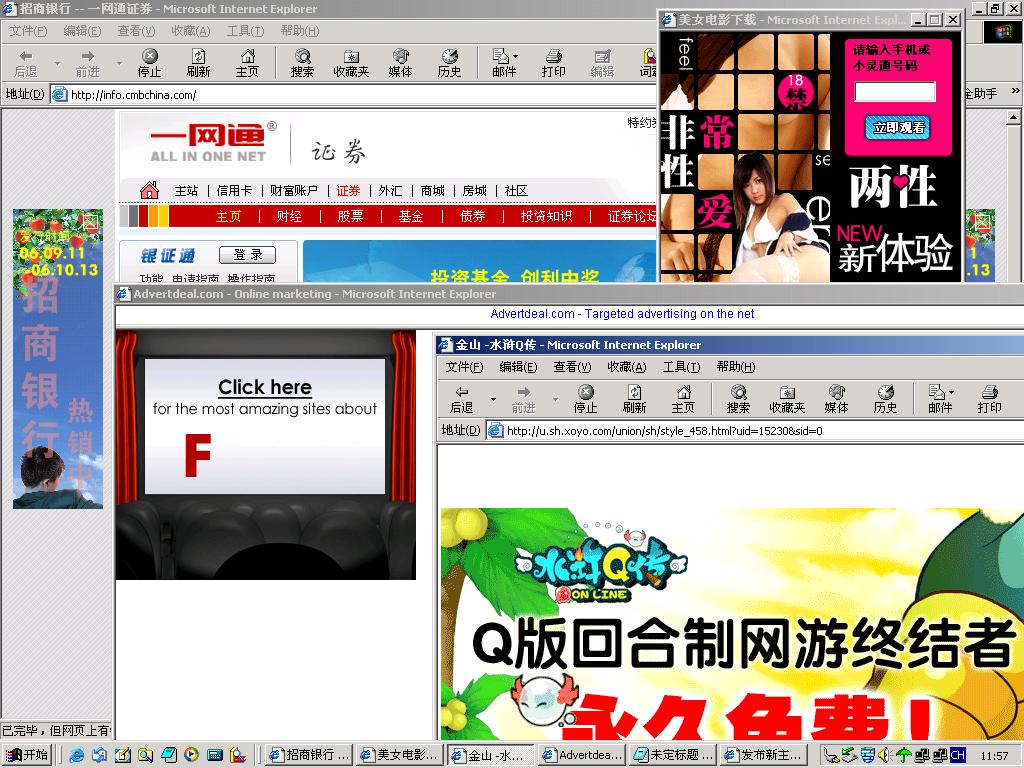The image size is (1024, 768).
Task: Launch Internet Explorer from quick launch bar
Action: point(77,755)
